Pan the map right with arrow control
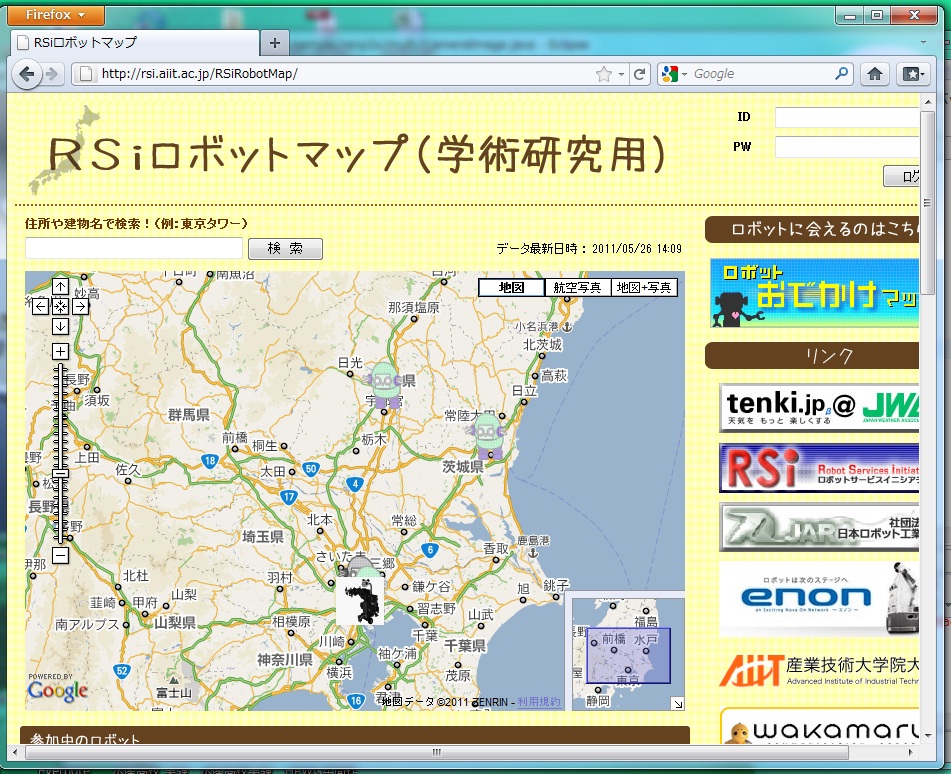The height and width of the screenshot is (774, 951). pos(80,306)
